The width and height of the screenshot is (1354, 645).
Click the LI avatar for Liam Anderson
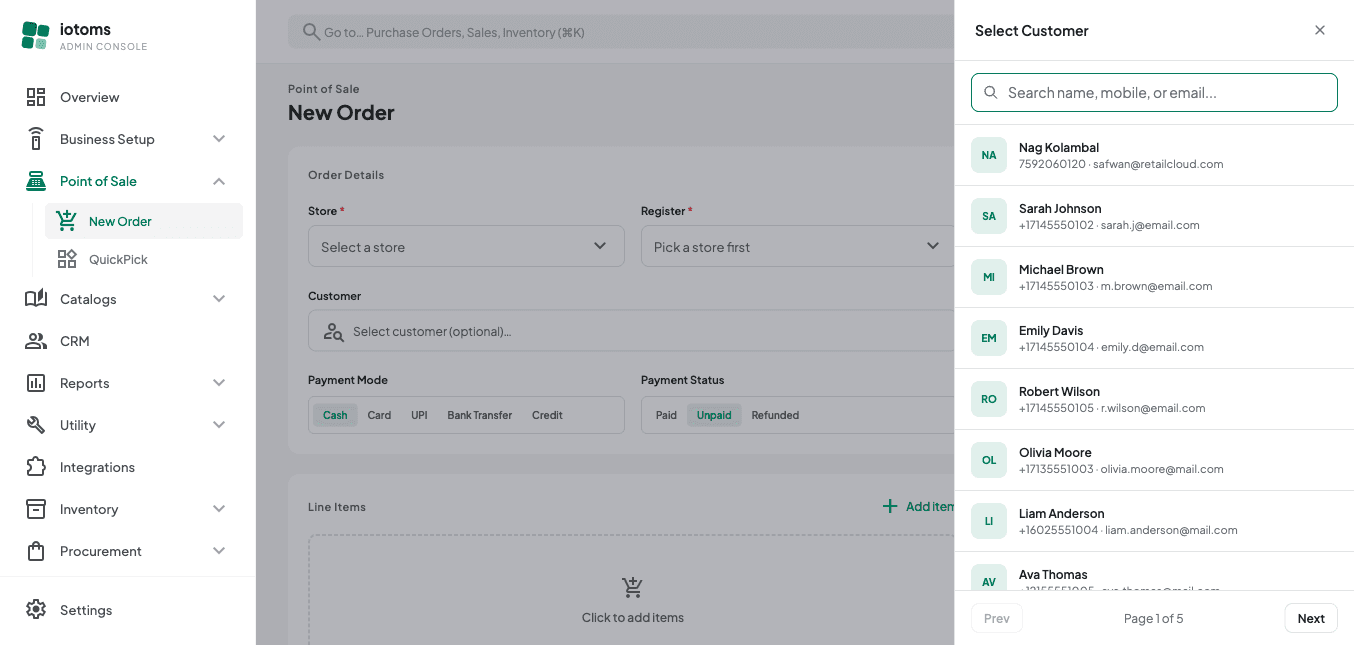tap(989, 521)
